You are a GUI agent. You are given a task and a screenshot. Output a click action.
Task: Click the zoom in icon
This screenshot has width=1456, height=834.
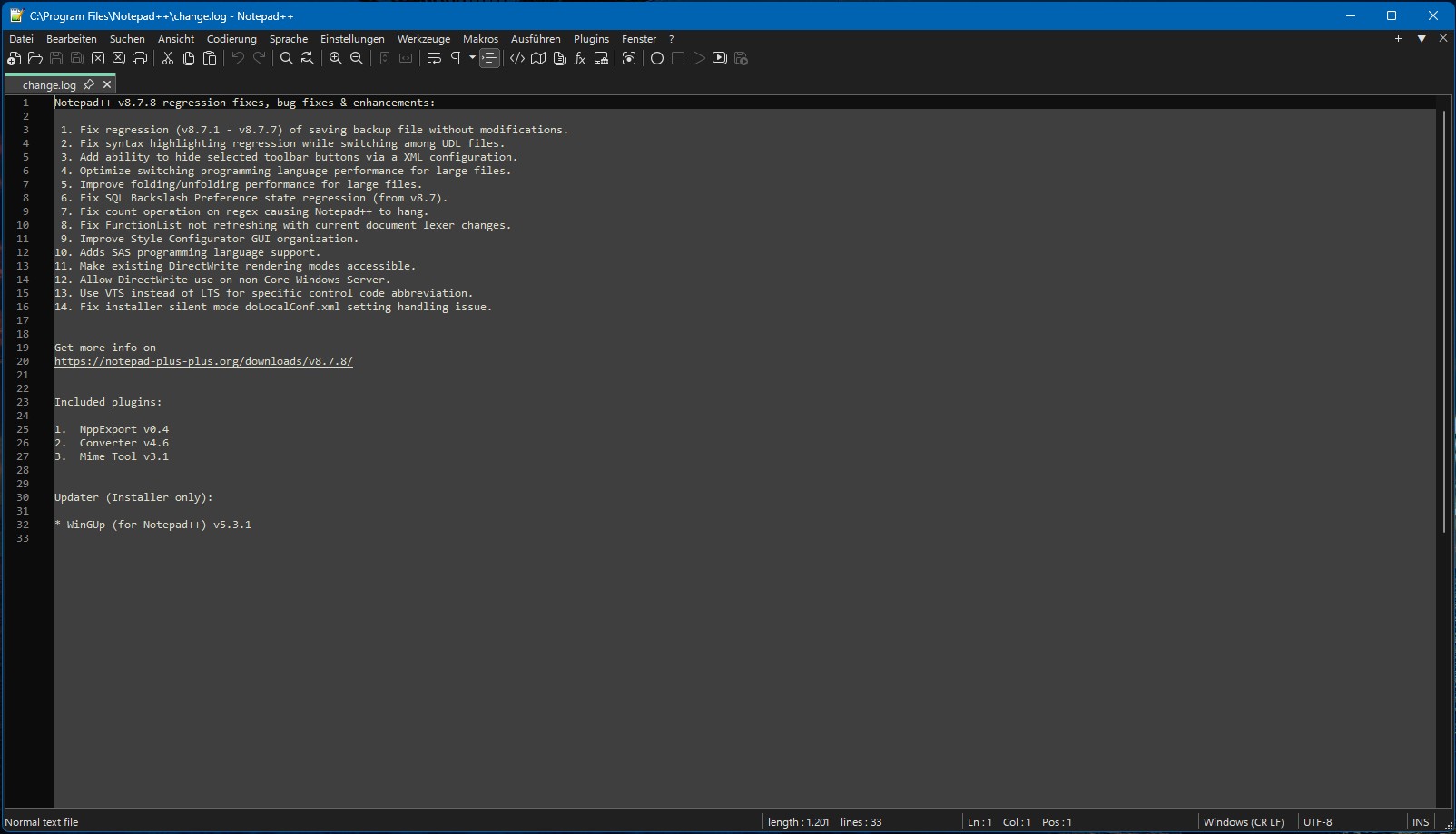pos(336,58)
